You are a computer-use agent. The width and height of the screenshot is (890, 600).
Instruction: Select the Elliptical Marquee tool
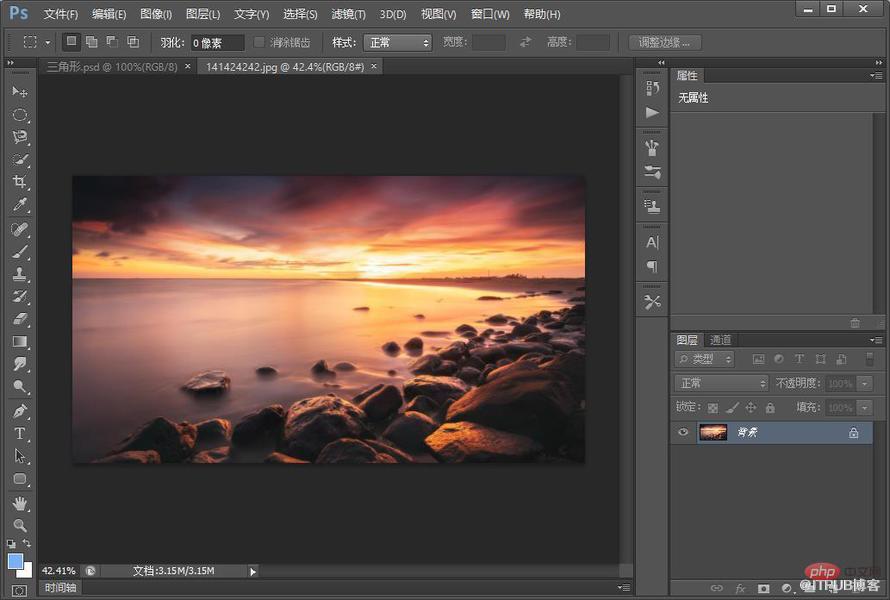point(20,115)
